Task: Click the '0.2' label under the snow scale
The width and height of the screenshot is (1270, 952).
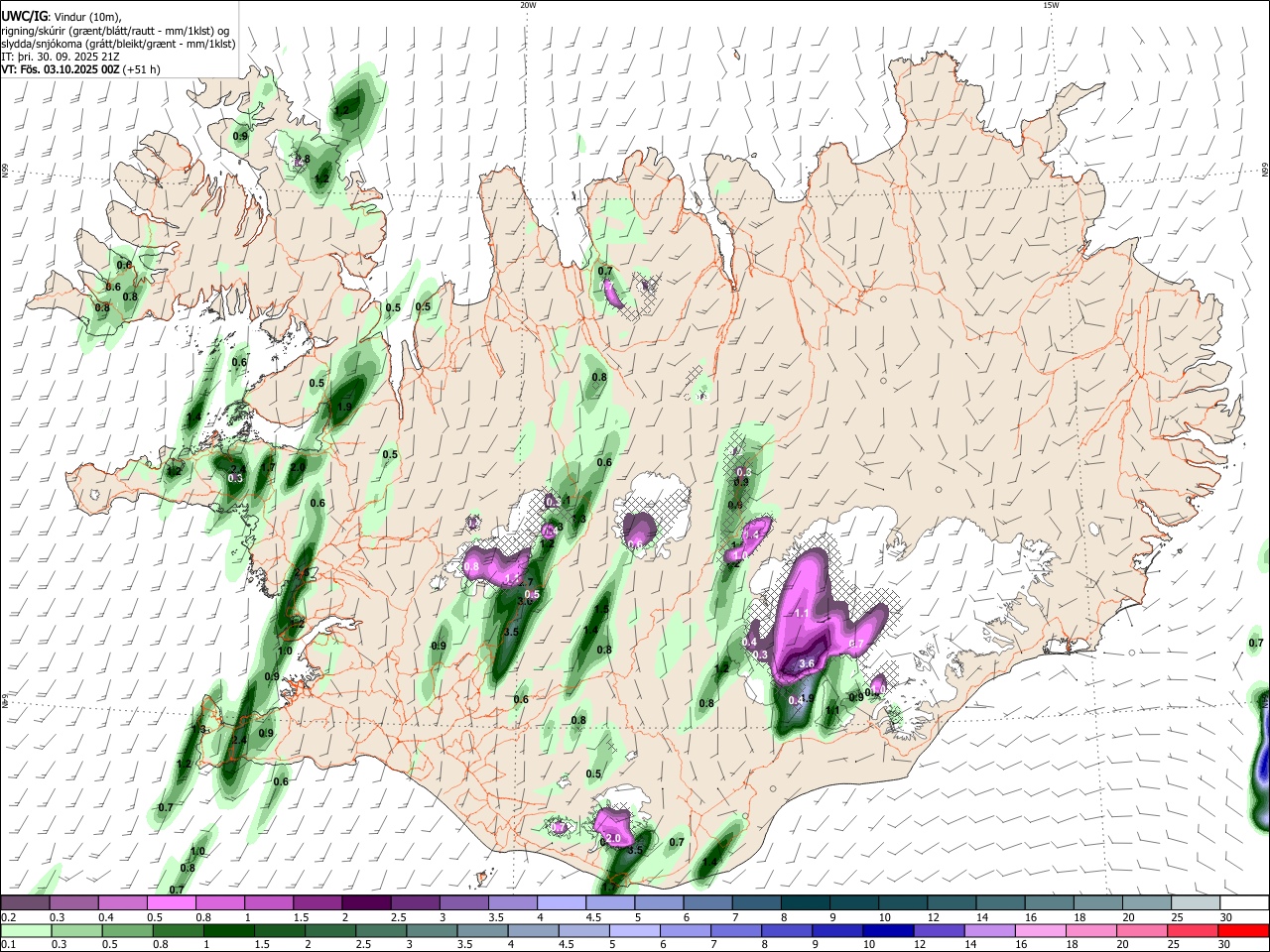Action: (x=7, y=917)
